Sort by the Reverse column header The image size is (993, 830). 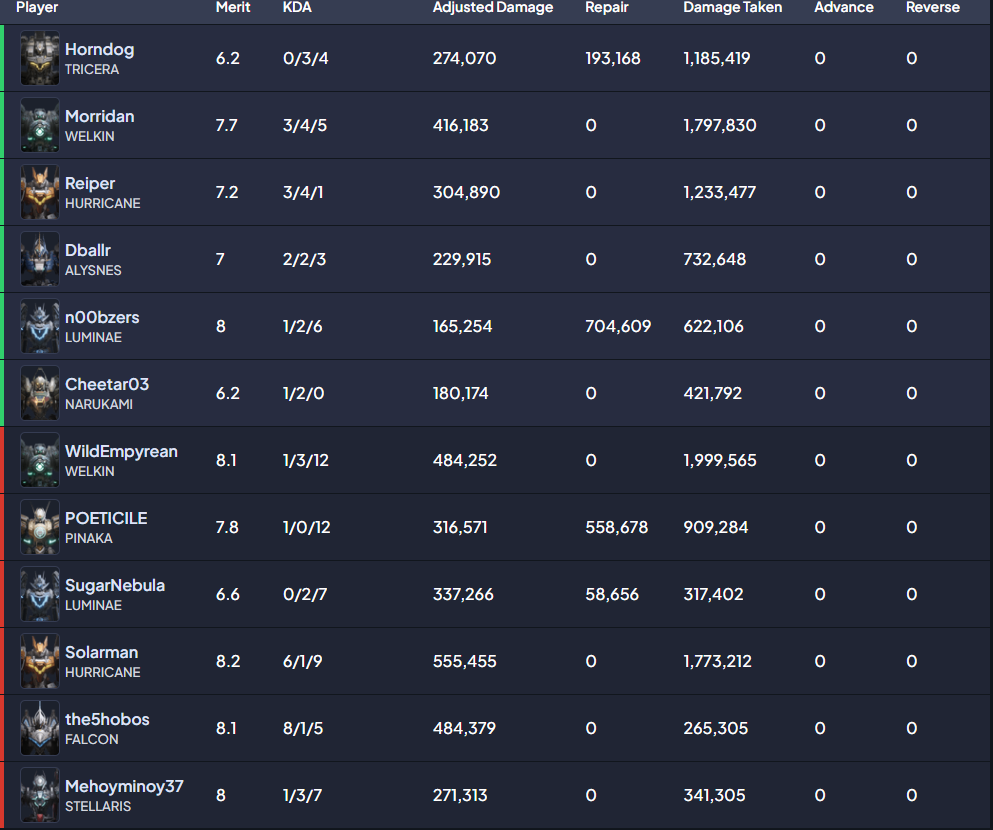coord(933,8)
